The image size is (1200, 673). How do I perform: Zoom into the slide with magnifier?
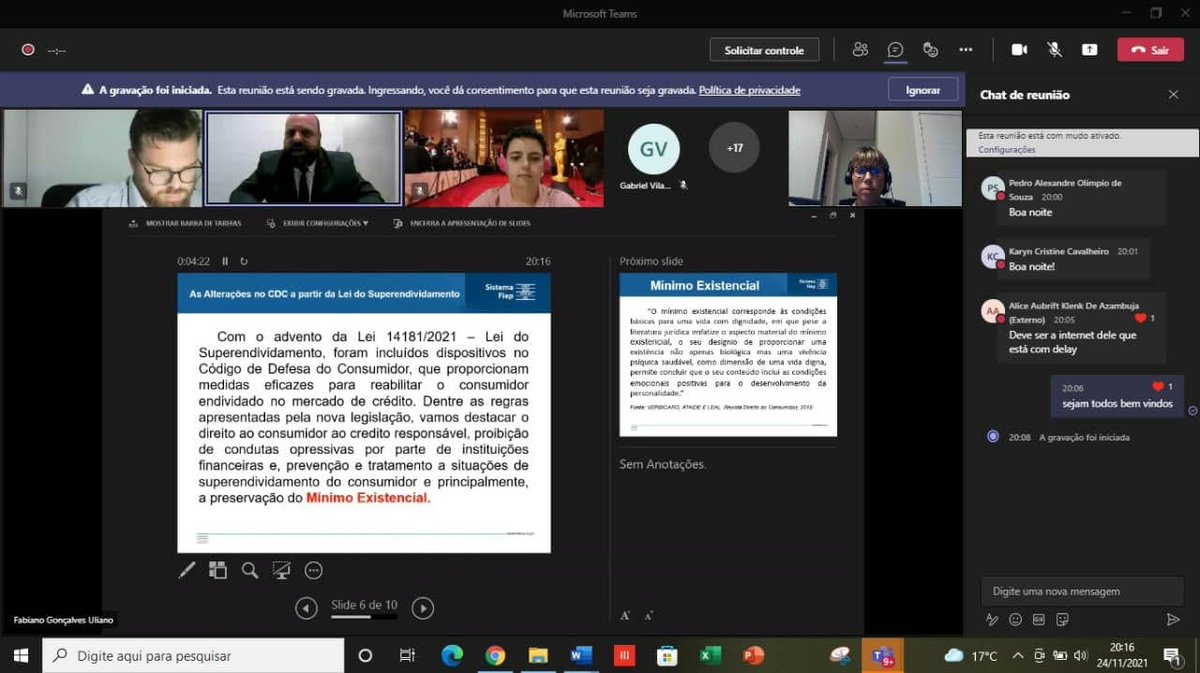[250, 570]
